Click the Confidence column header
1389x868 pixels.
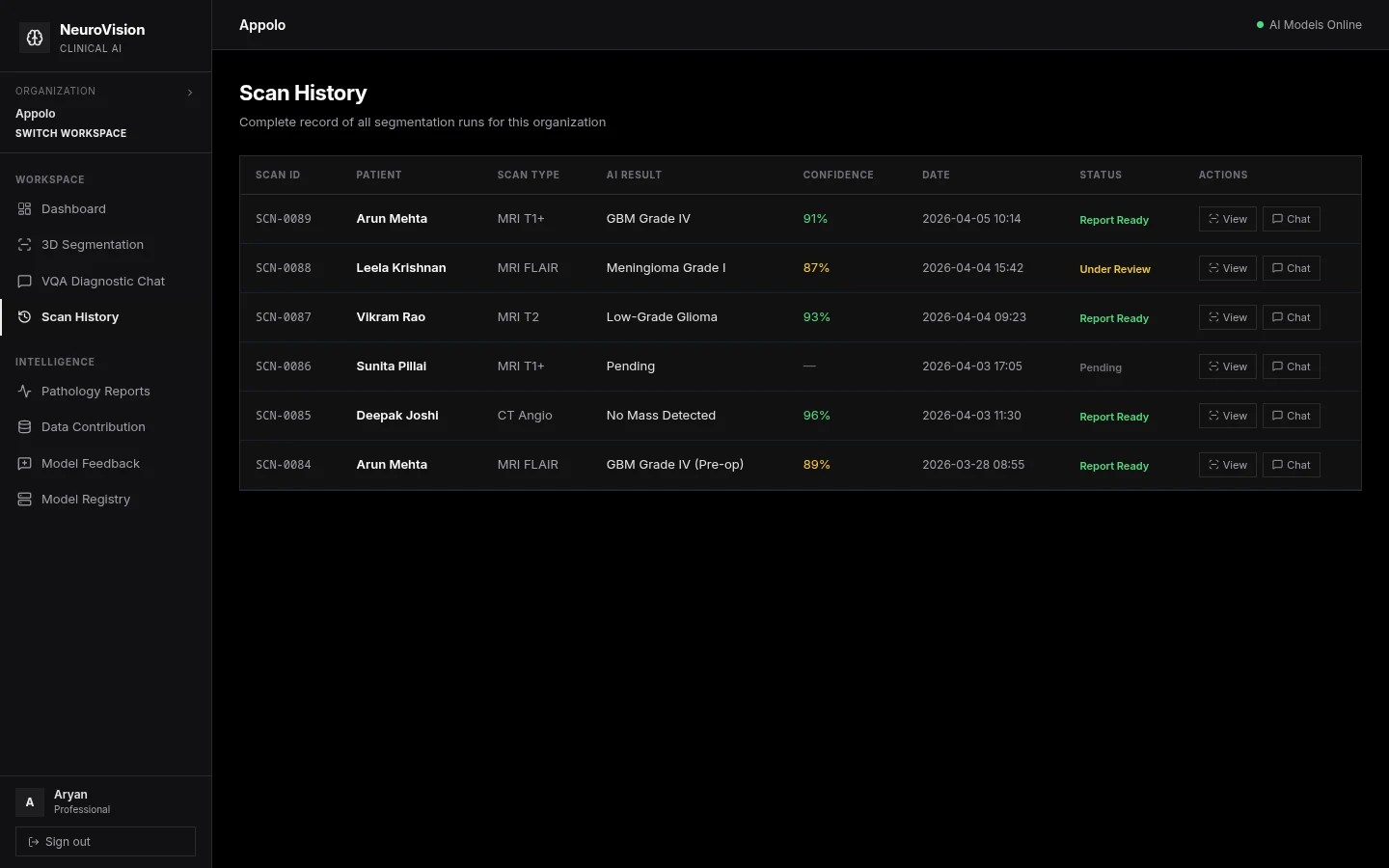pyautogui.click(x=838, y=176)
